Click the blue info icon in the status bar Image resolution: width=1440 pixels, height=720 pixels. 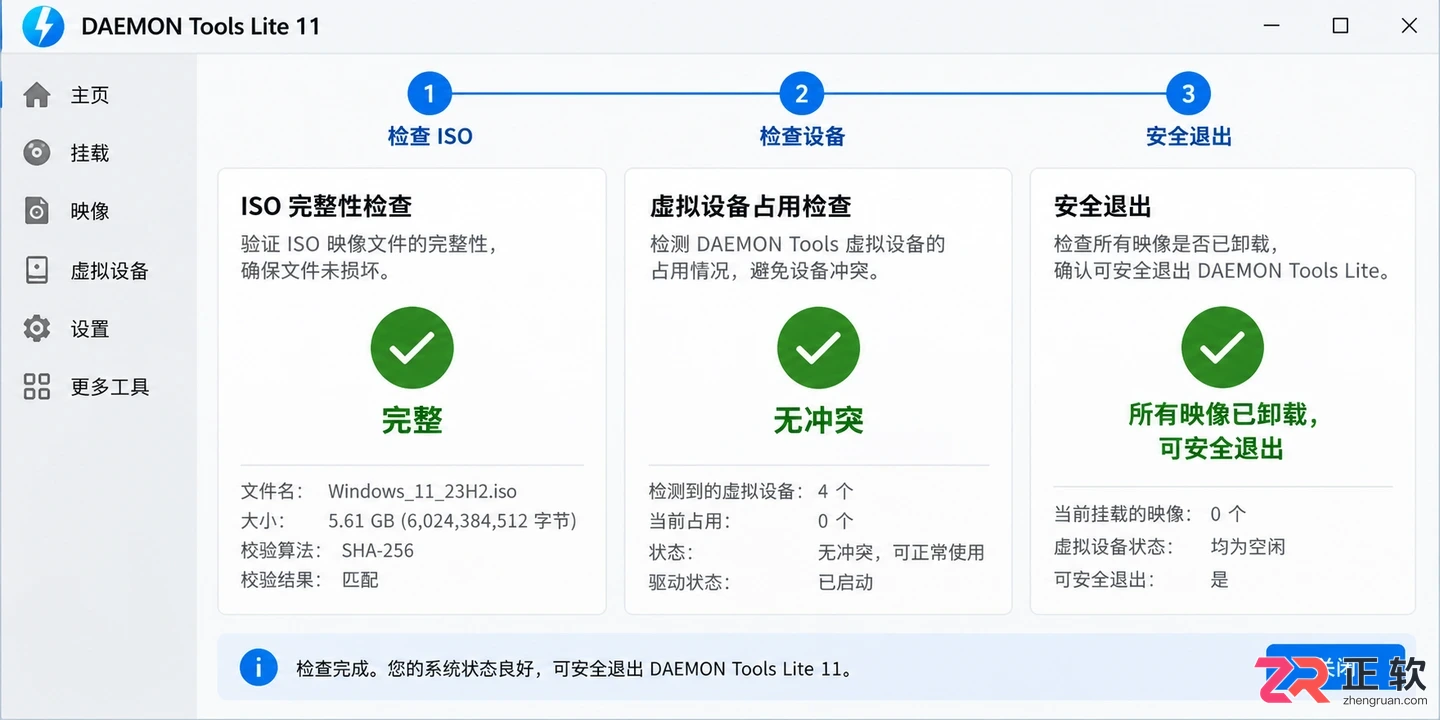click(x=259, y=667)
